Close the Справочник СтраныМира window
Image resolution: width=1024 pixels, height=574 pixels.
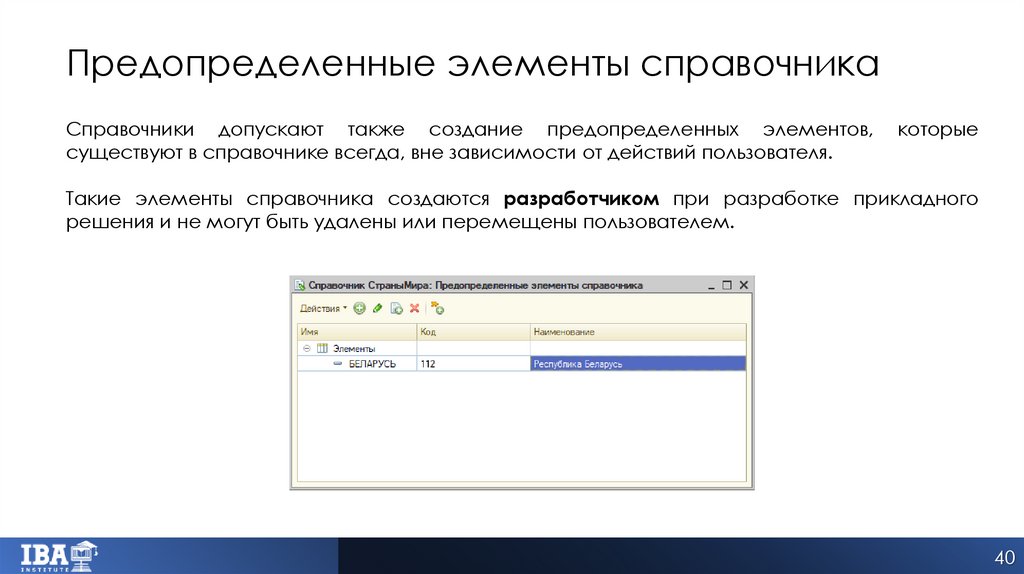point(743,285)
